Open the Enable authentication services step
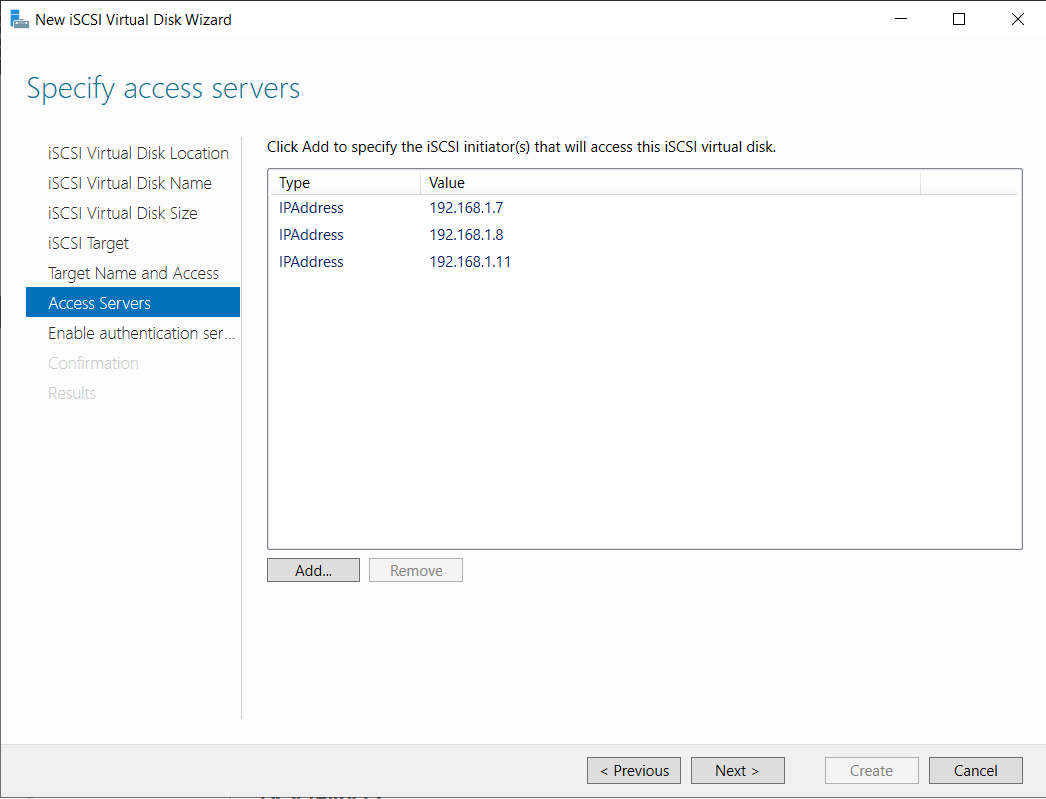This screenshot has width=1046, height=799. pyautogui.click(x=140, y=332)
